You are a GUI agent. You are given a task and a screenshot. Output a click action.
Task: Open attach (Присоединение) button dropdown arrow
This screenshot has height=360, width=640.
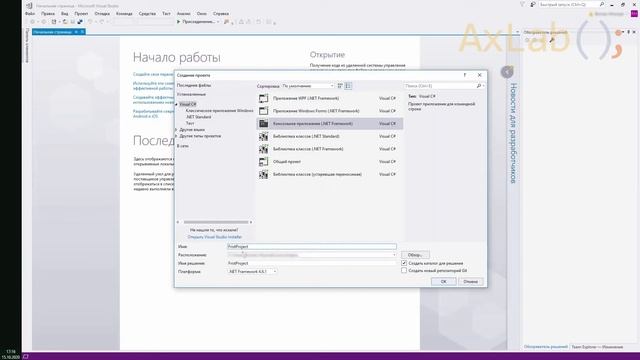[x=218, y=22]
